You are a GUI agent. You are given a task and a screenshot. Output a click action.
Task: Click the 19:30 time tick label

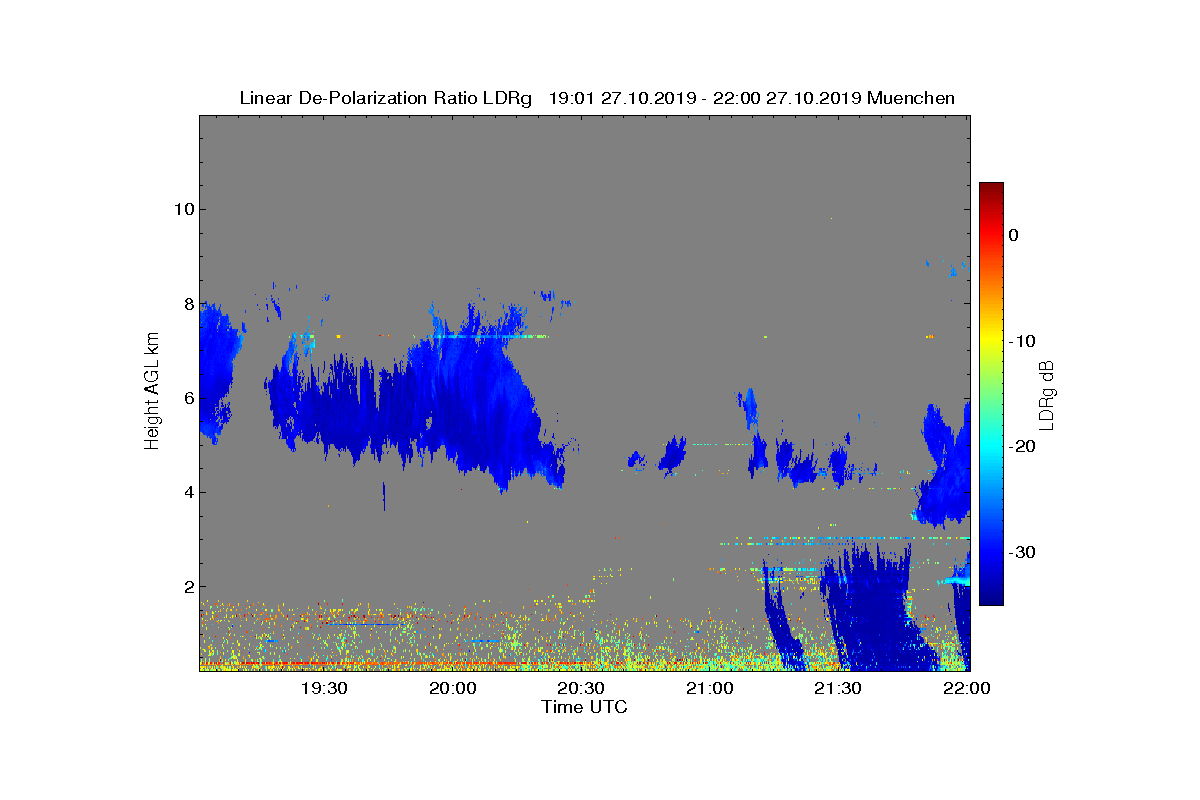pyautogui.click(x=324, y=688)
